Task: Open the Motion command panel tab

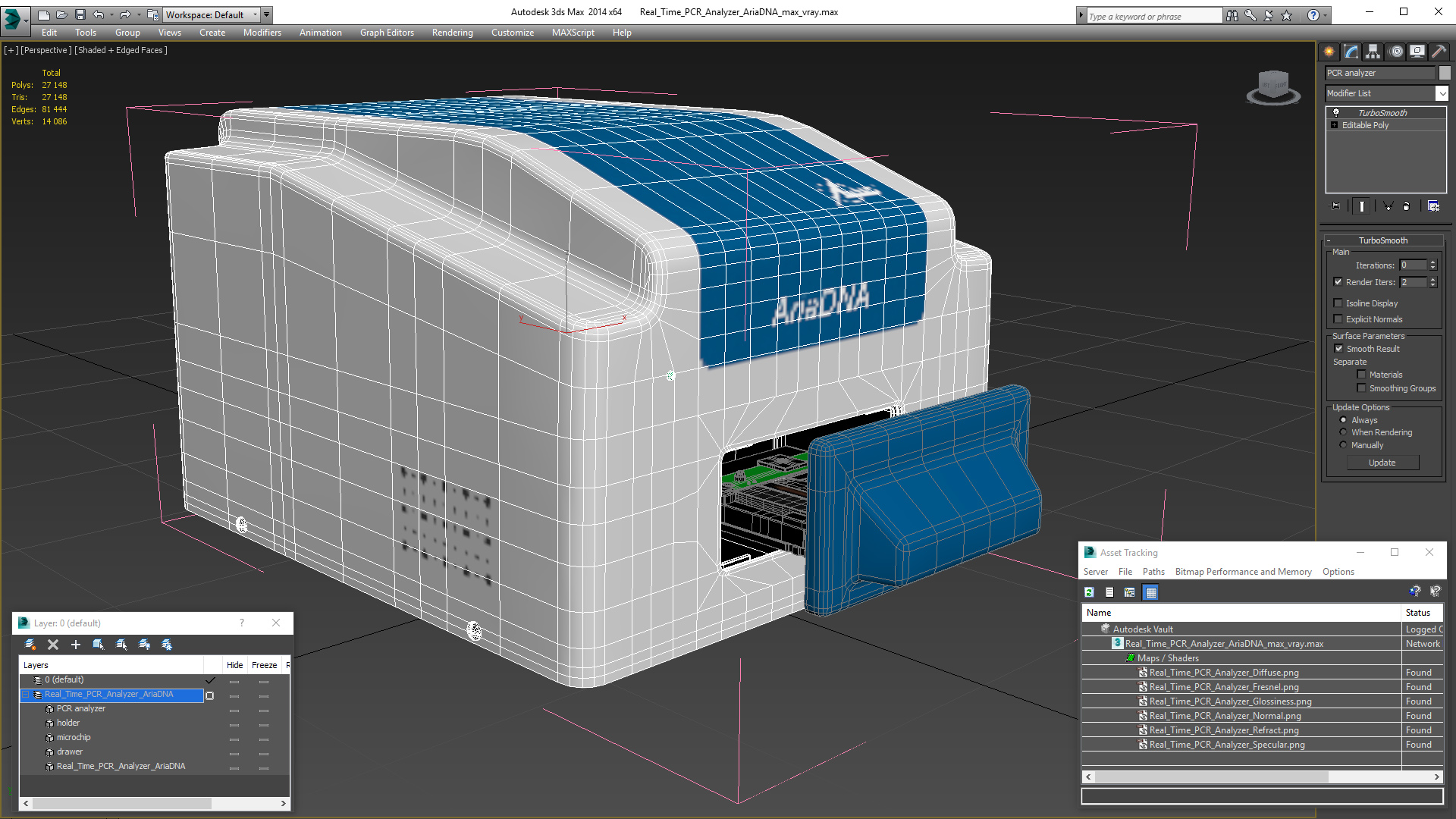Action: pos(1396,52)
